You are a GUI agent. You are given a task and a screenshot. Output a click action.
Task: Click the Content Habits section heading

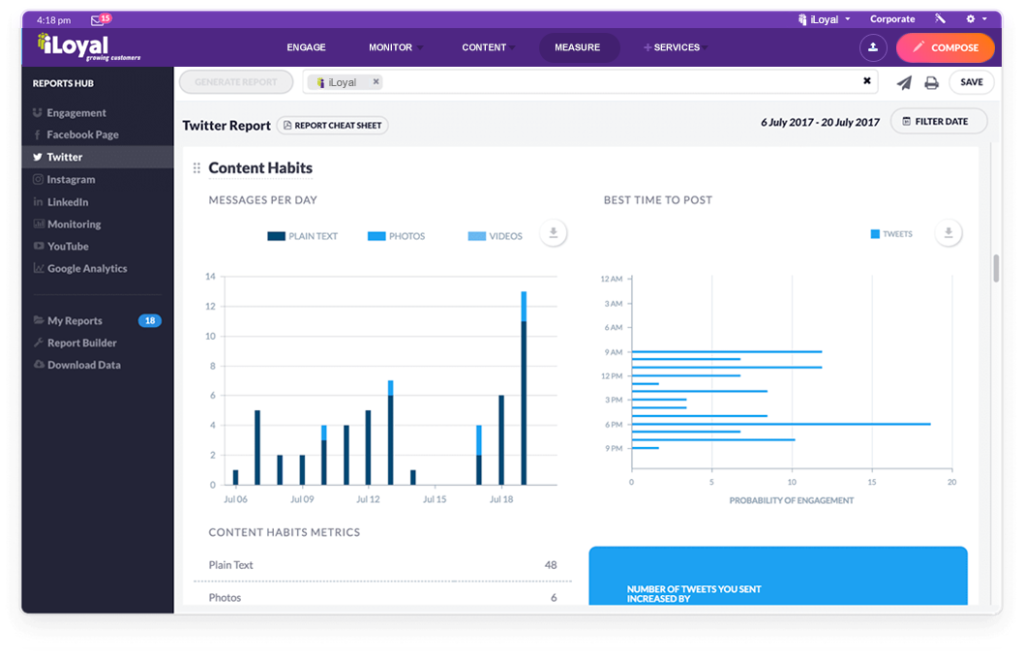tap(261, 168)
